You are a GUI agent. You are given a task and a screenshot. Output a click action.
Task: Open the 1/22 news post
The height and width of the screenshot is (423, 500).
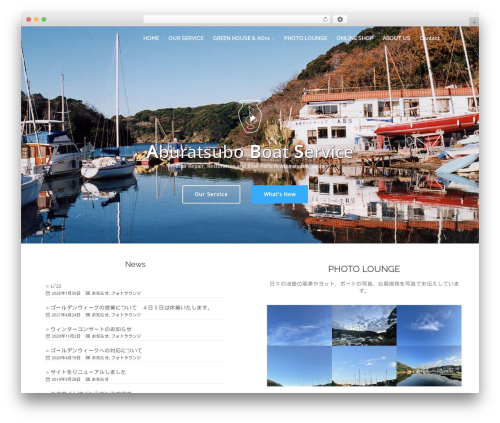tap(56, 286)
